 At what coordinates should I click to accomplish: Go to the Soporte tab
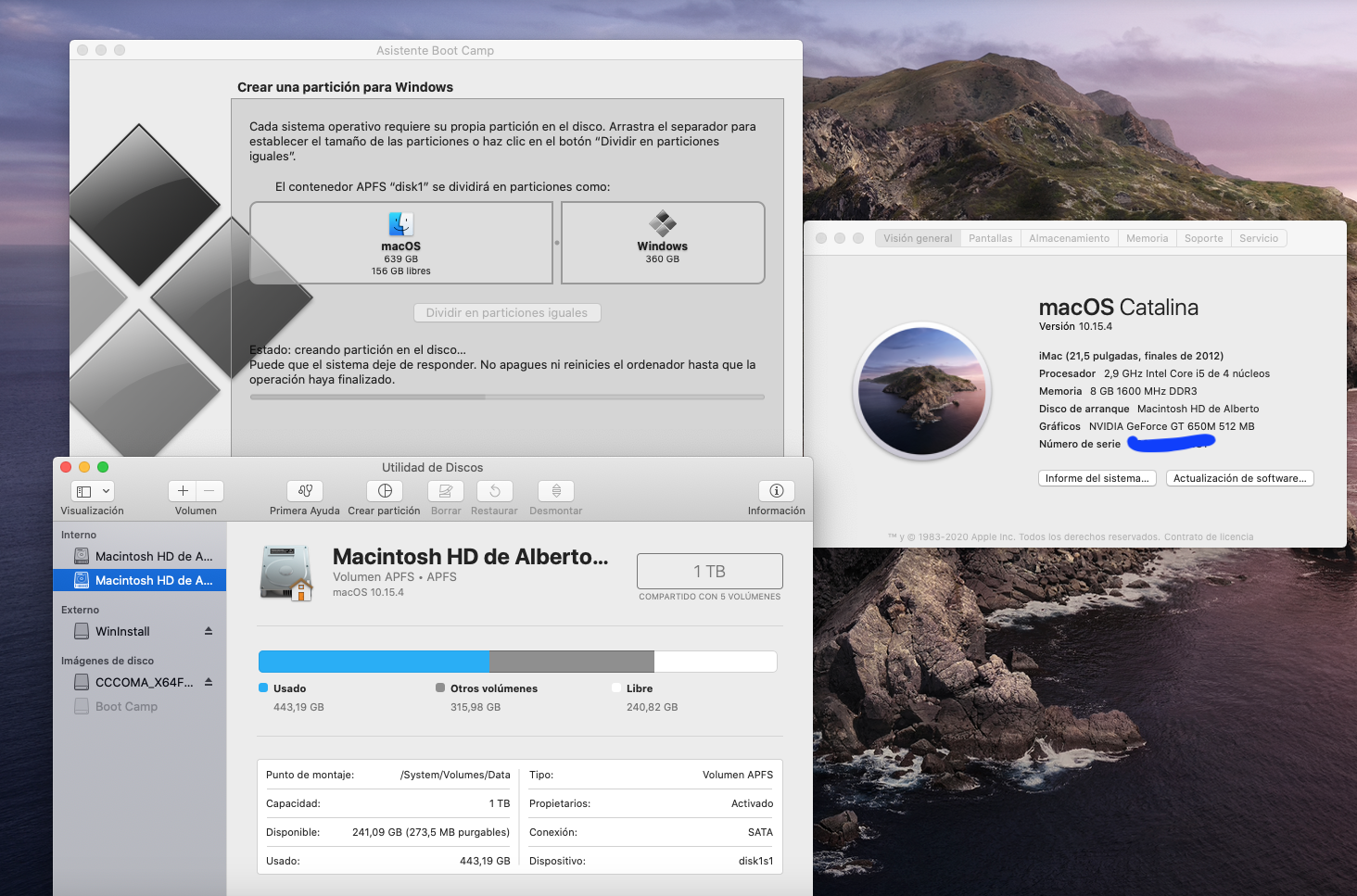coord(1204,238)
